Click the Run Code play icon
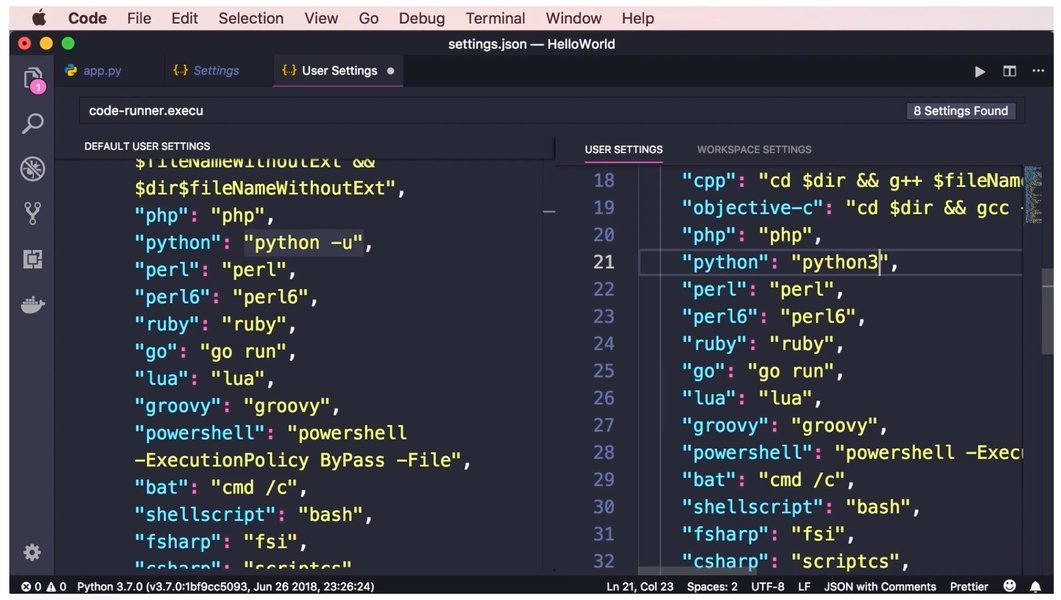The width and height of the screenshot is (1061, 600). point(979,71)
